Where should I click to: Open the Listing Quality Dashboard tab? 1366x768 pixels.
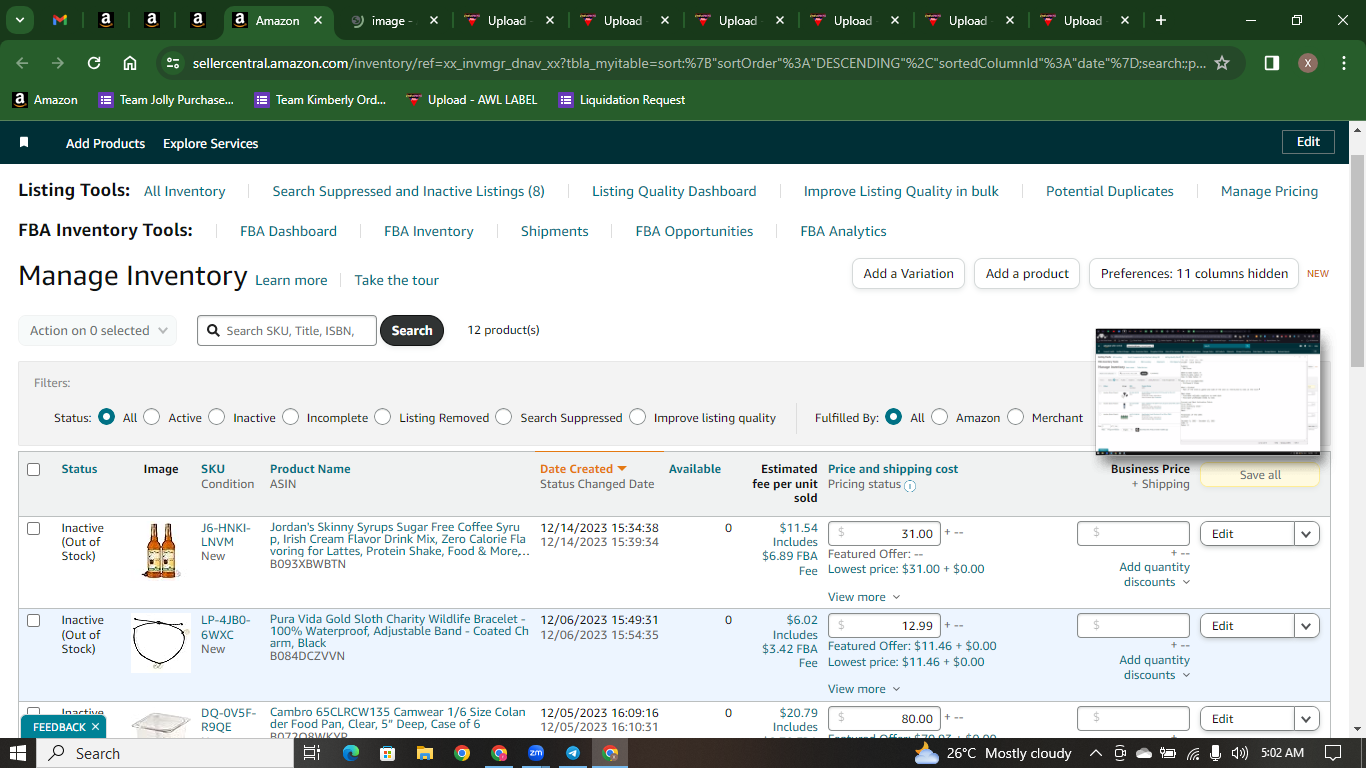(674, 191)
